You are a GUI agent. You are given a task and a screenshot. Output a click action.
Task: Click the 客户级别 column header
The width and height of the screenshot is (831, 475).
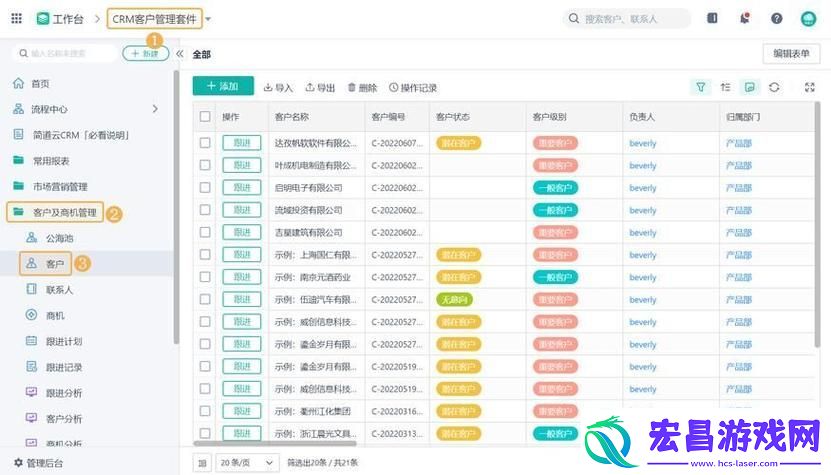click(x=549, y=117)
